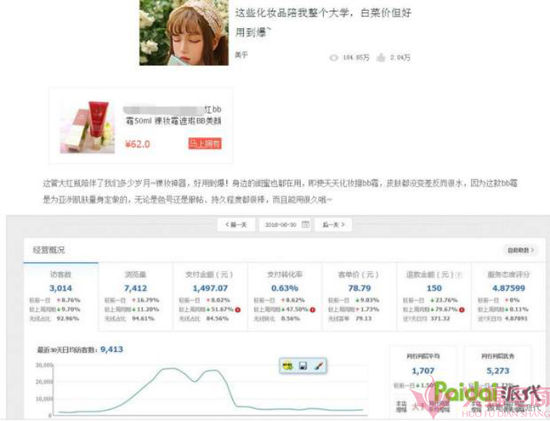Screen dimensions: 550x421
Task: Click the red alert badge under 支付转化率
Action: pos(313,309)
